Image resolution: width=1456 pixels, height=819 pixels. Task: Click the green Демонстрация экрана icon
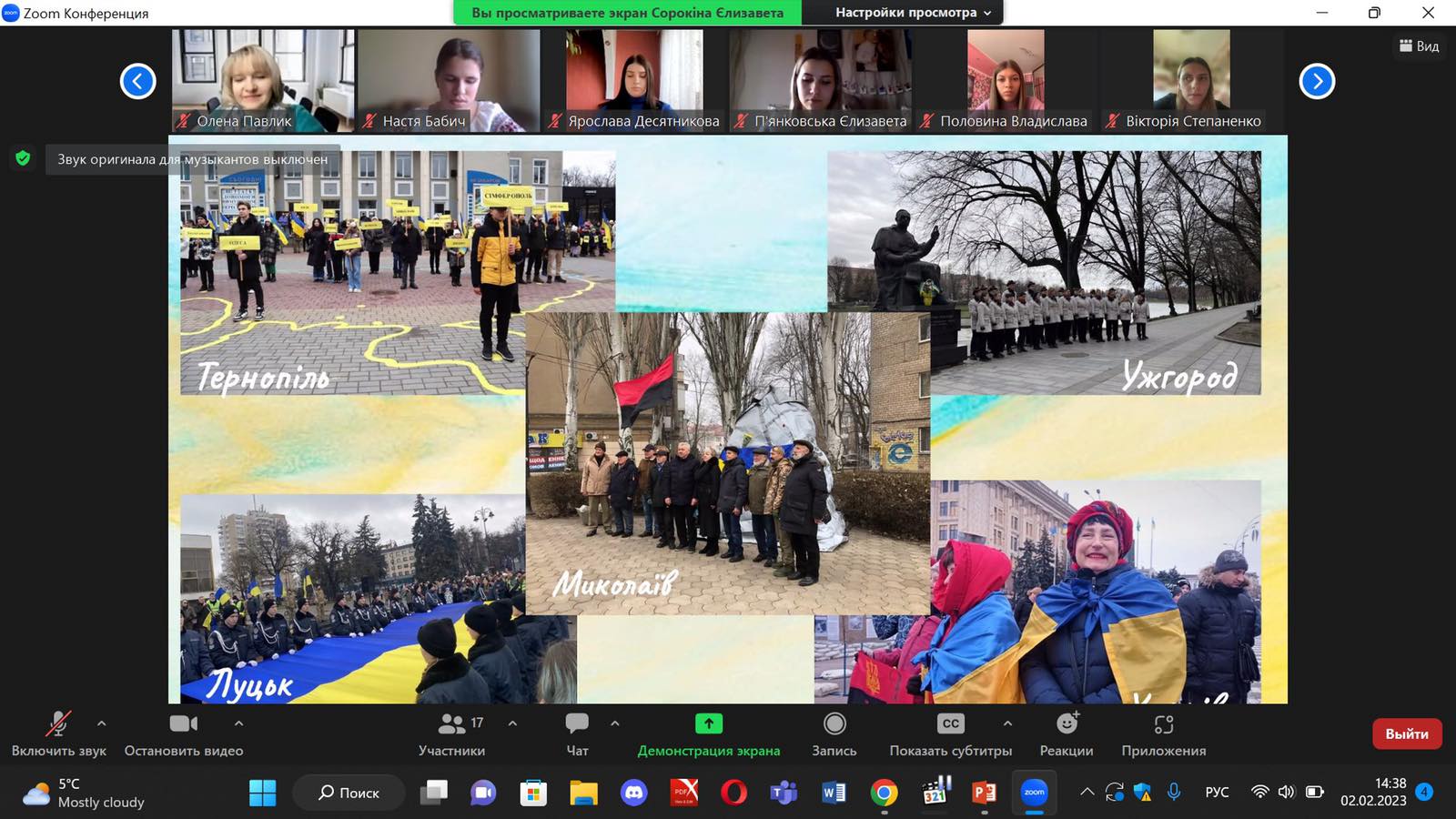(707, 723)
